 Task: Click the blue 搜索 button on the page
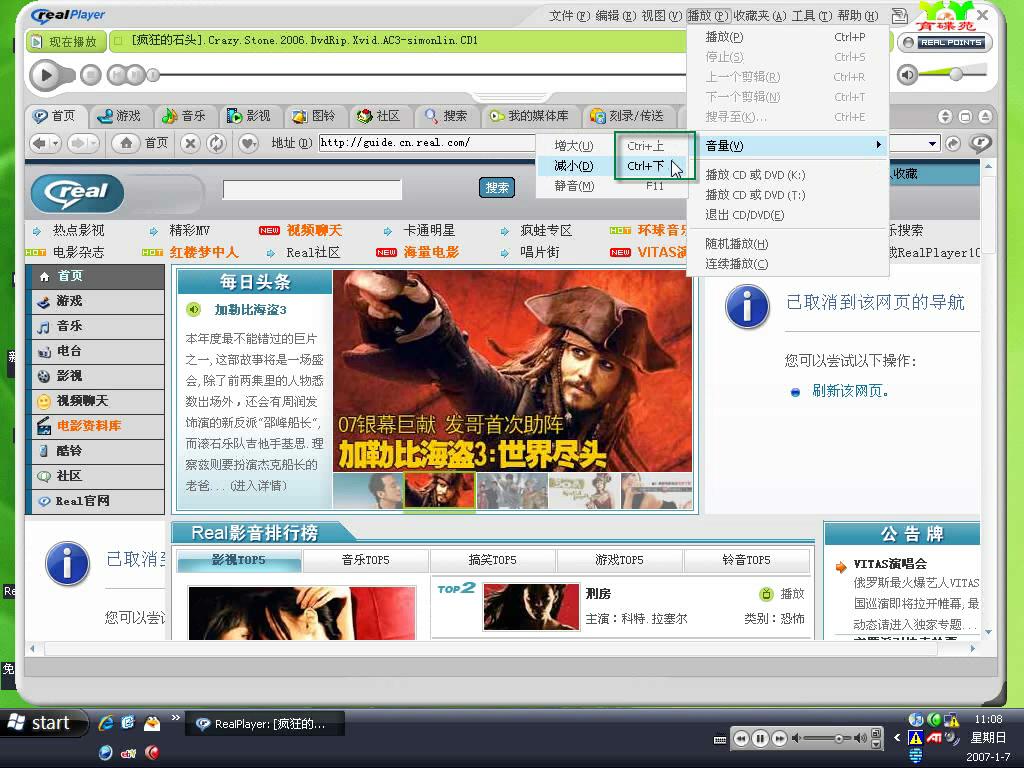pyautogui.click(x=497, y=188)
